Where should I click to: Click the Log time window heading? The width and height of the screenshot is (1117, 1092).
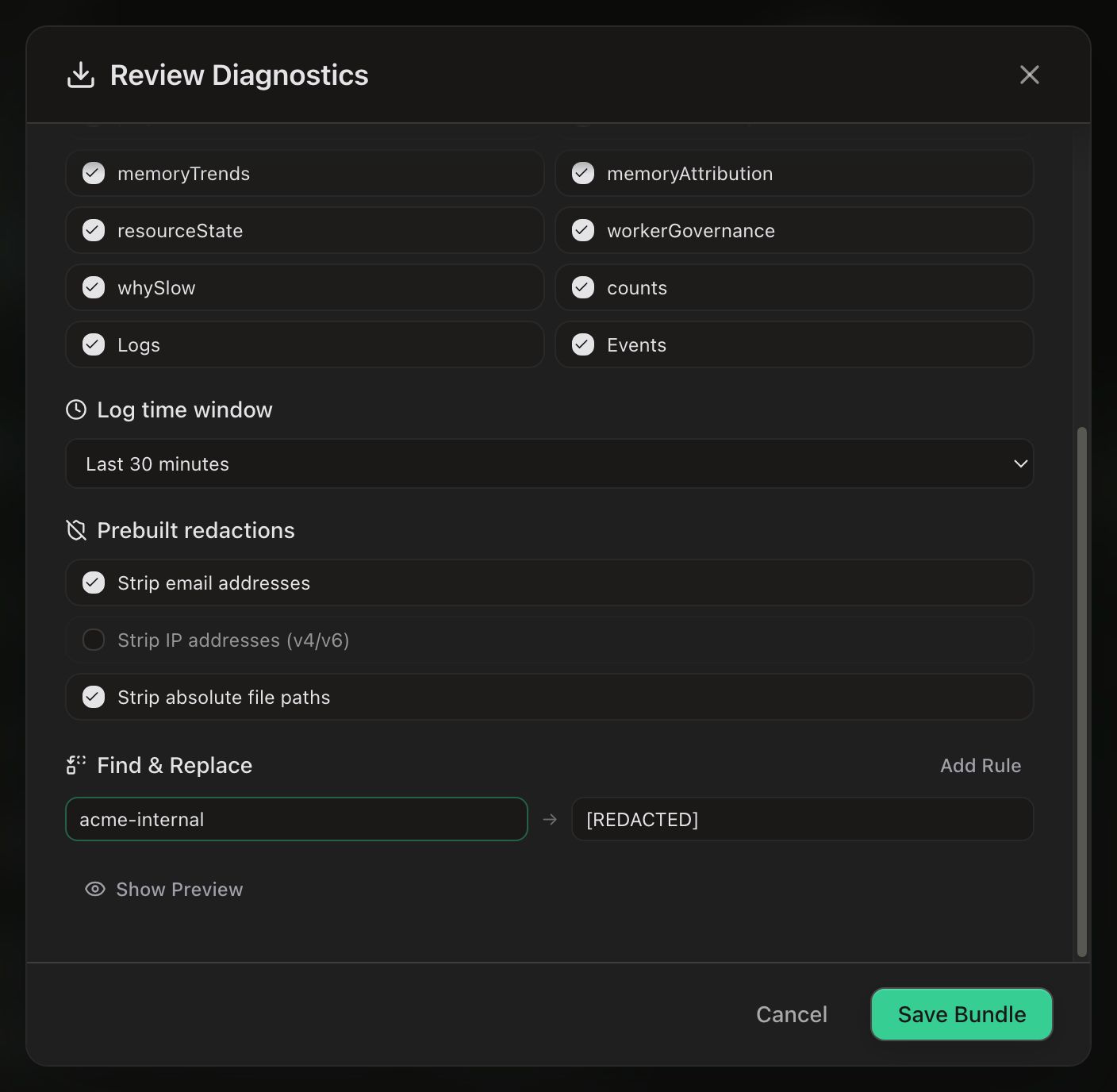pyautogui.click(x=185, y=409)
